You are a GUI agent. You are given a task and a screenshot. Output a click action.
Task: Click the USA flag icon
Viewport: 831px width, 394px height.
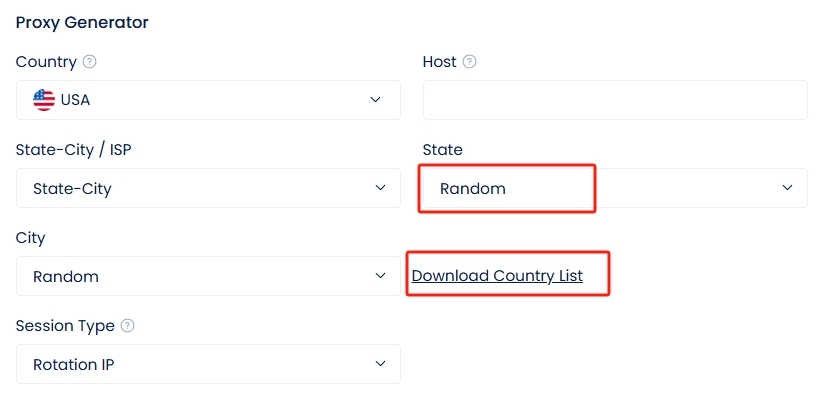click(x=43, y=100)
